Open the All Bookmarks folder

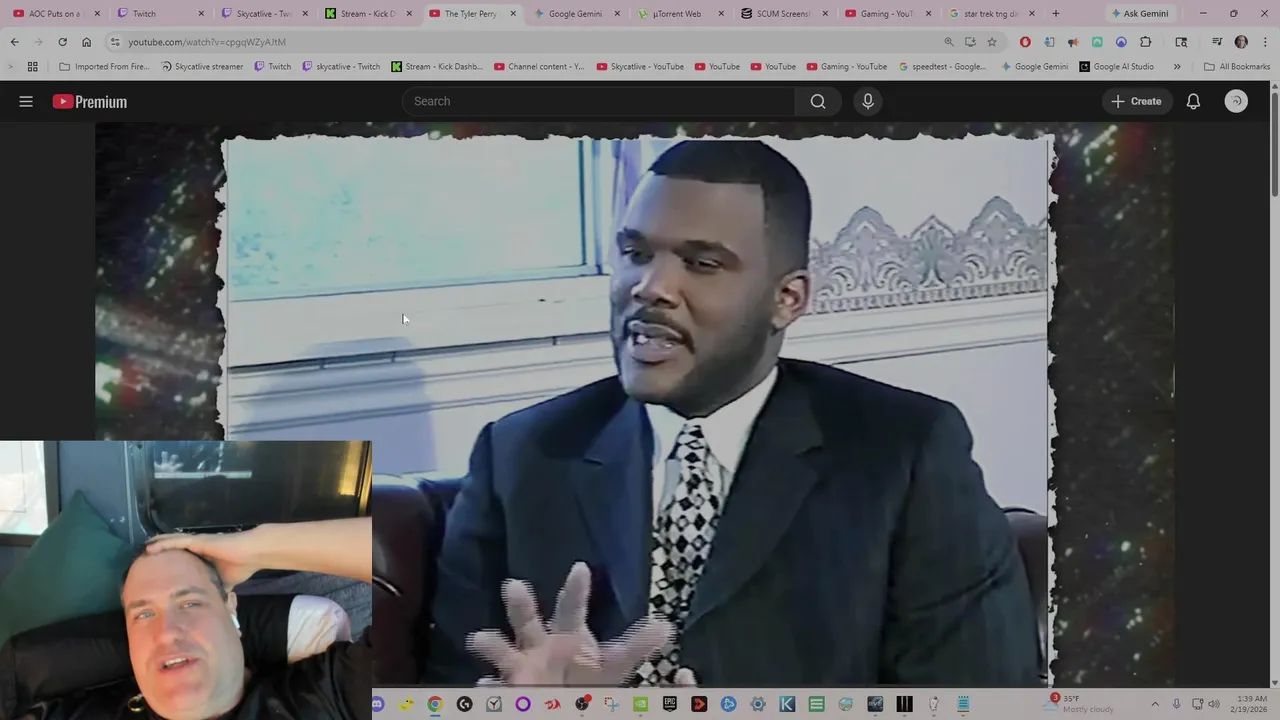[1237, 67]
